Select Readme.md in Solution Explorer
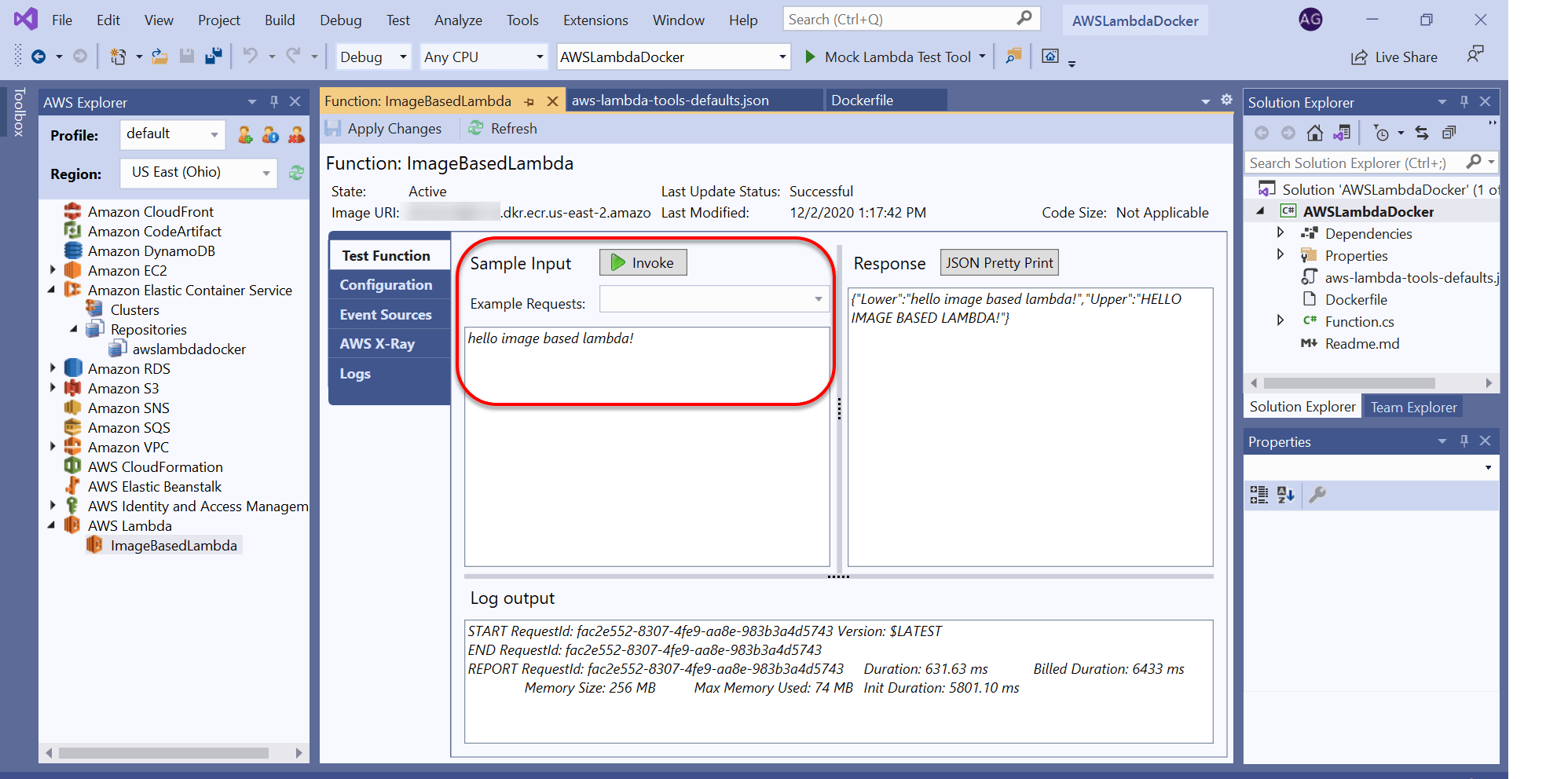Viewport: 1568px width, 779px height. pos(1361,343)
